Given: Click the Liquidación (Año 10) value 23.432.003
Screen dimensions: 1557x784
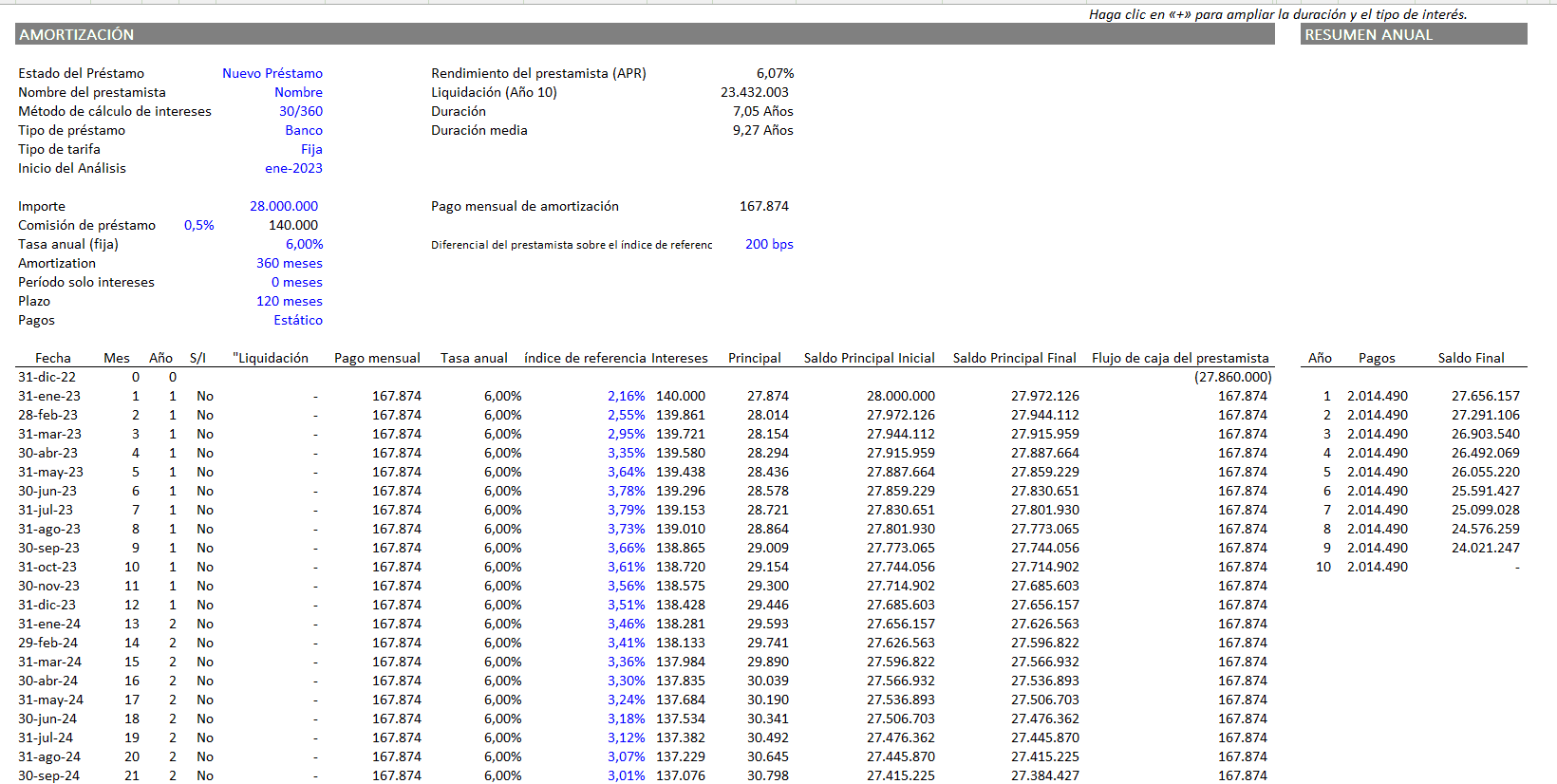Looking at the screenshot, I should 754,92.
